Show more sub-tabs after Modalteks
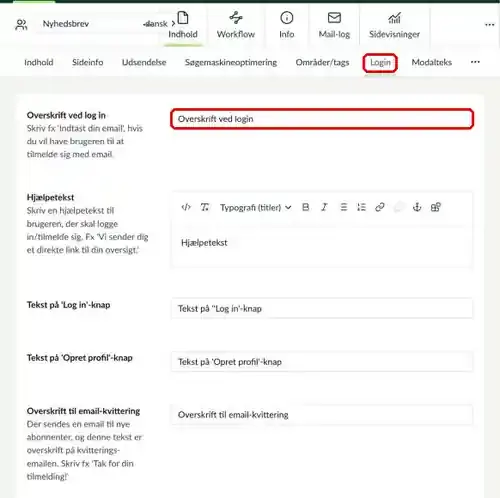500x498 pixels. pos(475,62)
